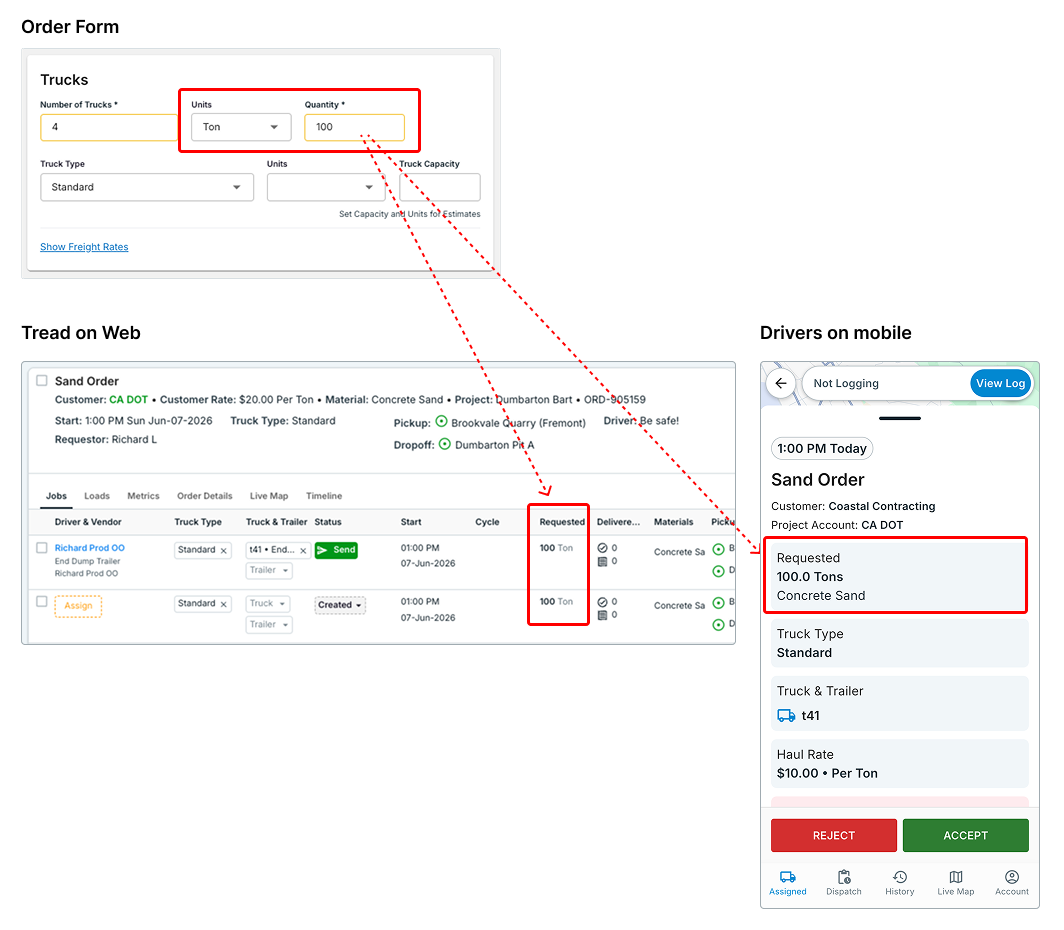Click the green Send button
The width and height of the screenshot is (1064, 930).
click(336, 550)
